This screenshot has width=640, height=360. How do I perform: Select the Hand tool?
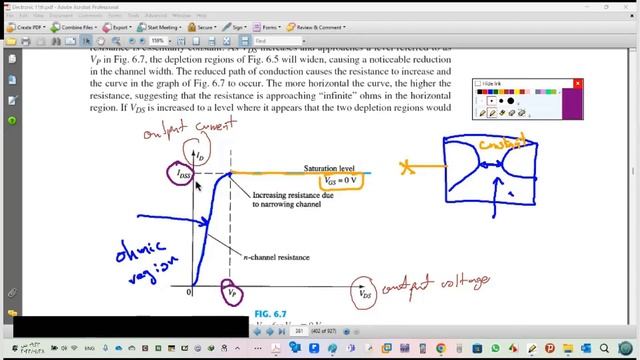click(x=100, y=41)
